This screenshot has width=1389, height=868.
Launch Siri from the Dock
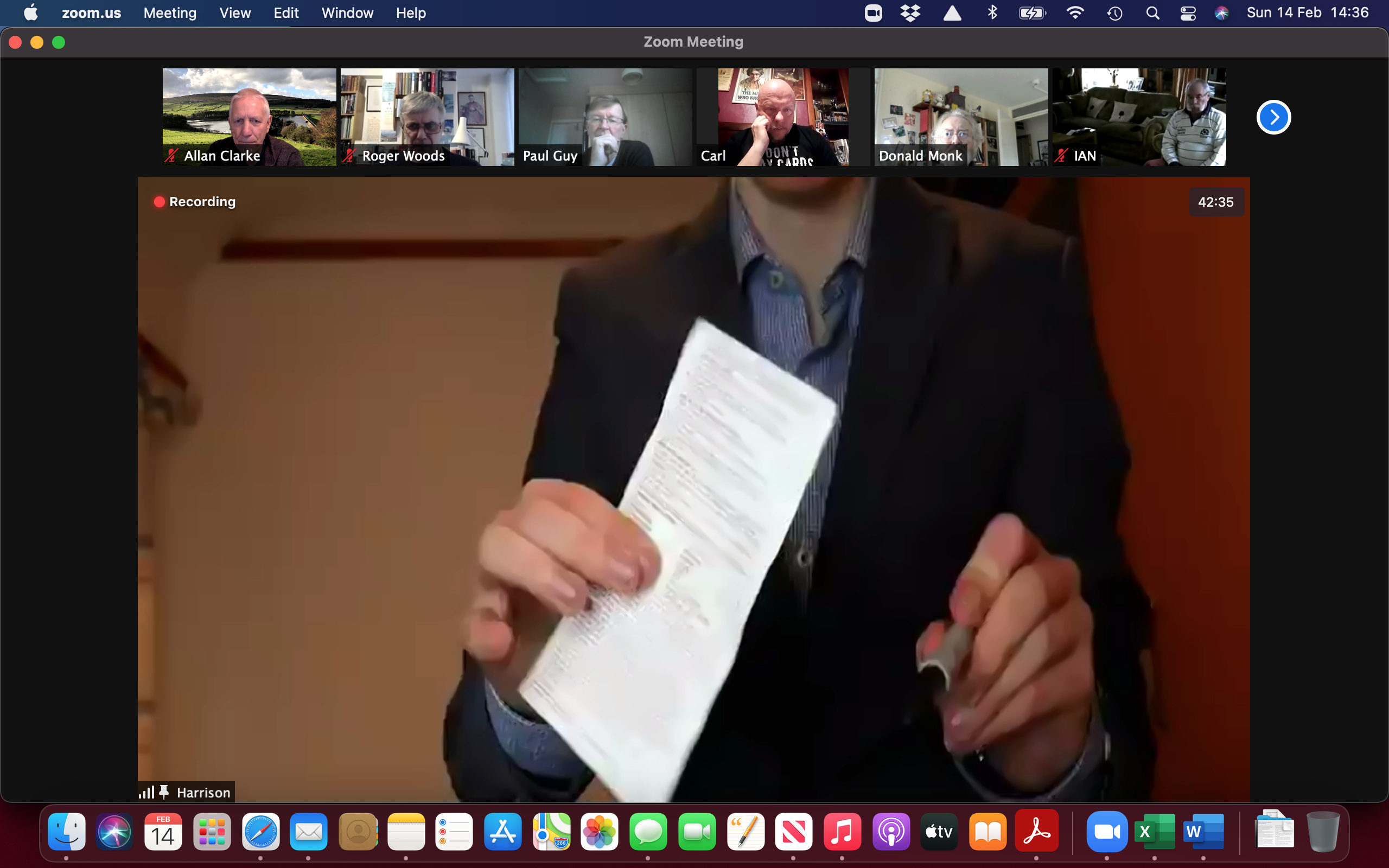[115, 831]
